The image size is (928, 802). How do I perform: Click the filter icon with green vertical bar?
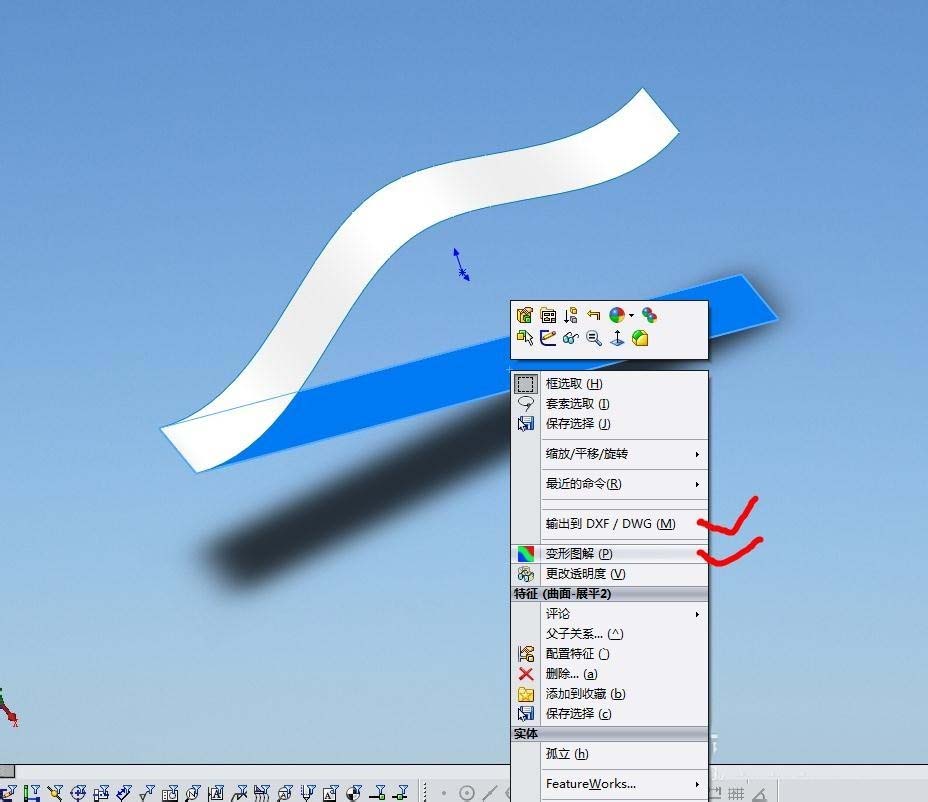click(x=31, y=793)
